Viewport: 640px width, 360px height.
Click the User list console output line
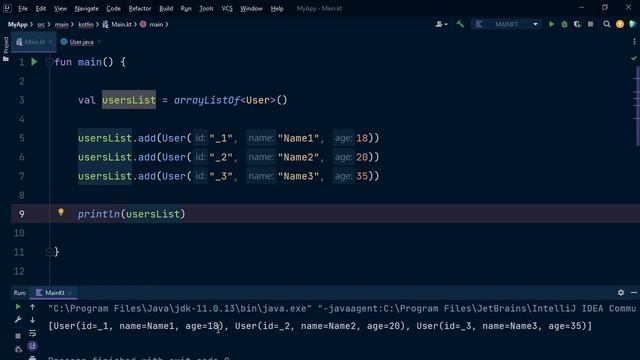tap(320, 326)
